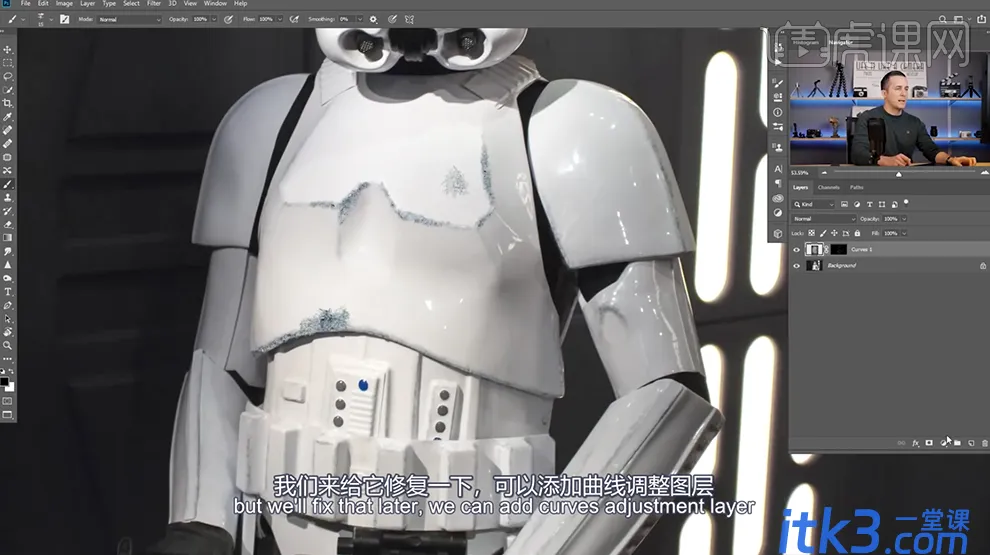Click the layer Opacity value field

click(890, 219)
